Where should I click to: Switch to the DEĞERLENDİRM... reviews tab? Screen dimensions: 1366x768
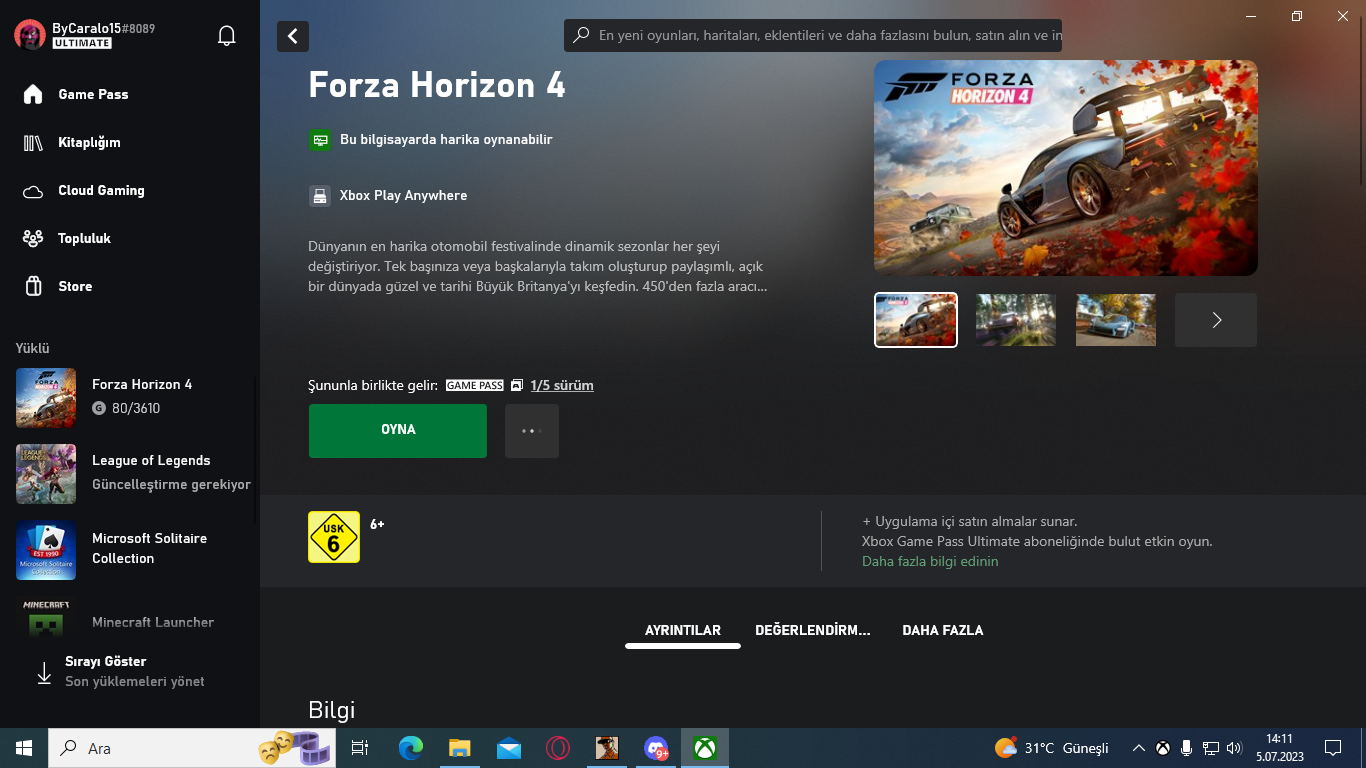click(x=812, y=631)
